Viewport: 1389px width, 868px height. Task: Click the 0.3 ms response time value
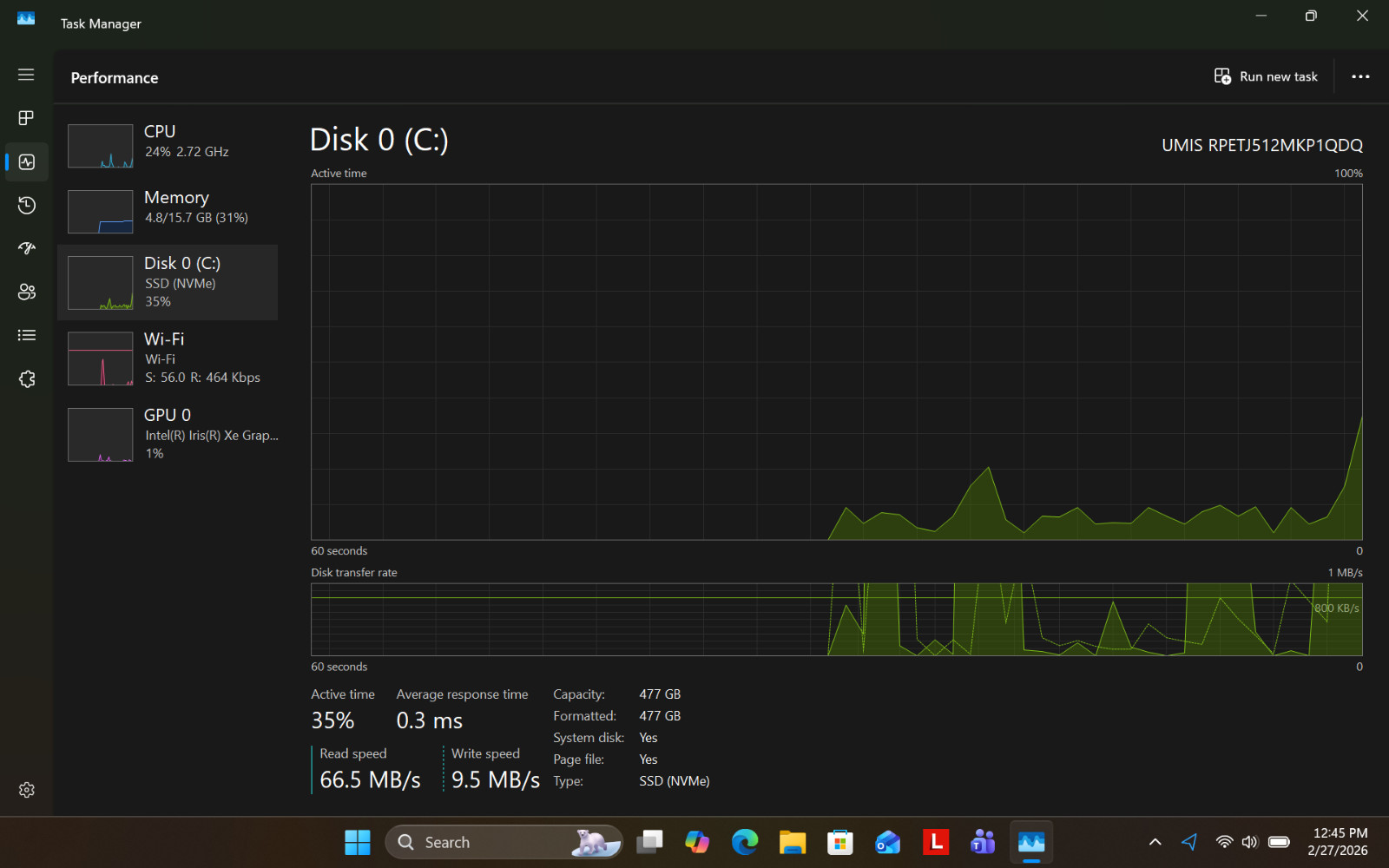pos(429,720)
